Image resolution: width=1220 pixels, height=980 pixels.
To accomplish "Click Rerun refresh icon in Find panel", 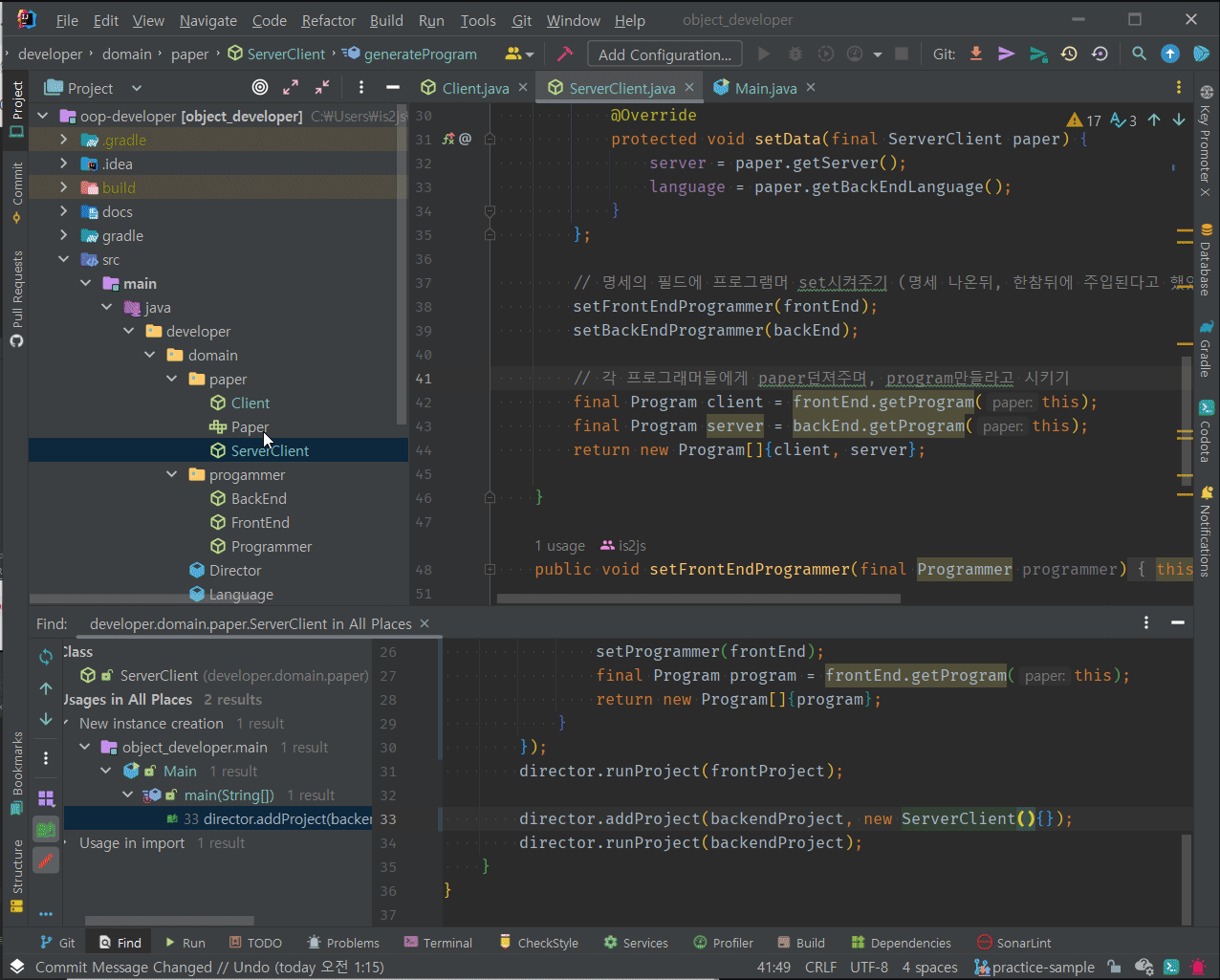I will pos(46,657).
